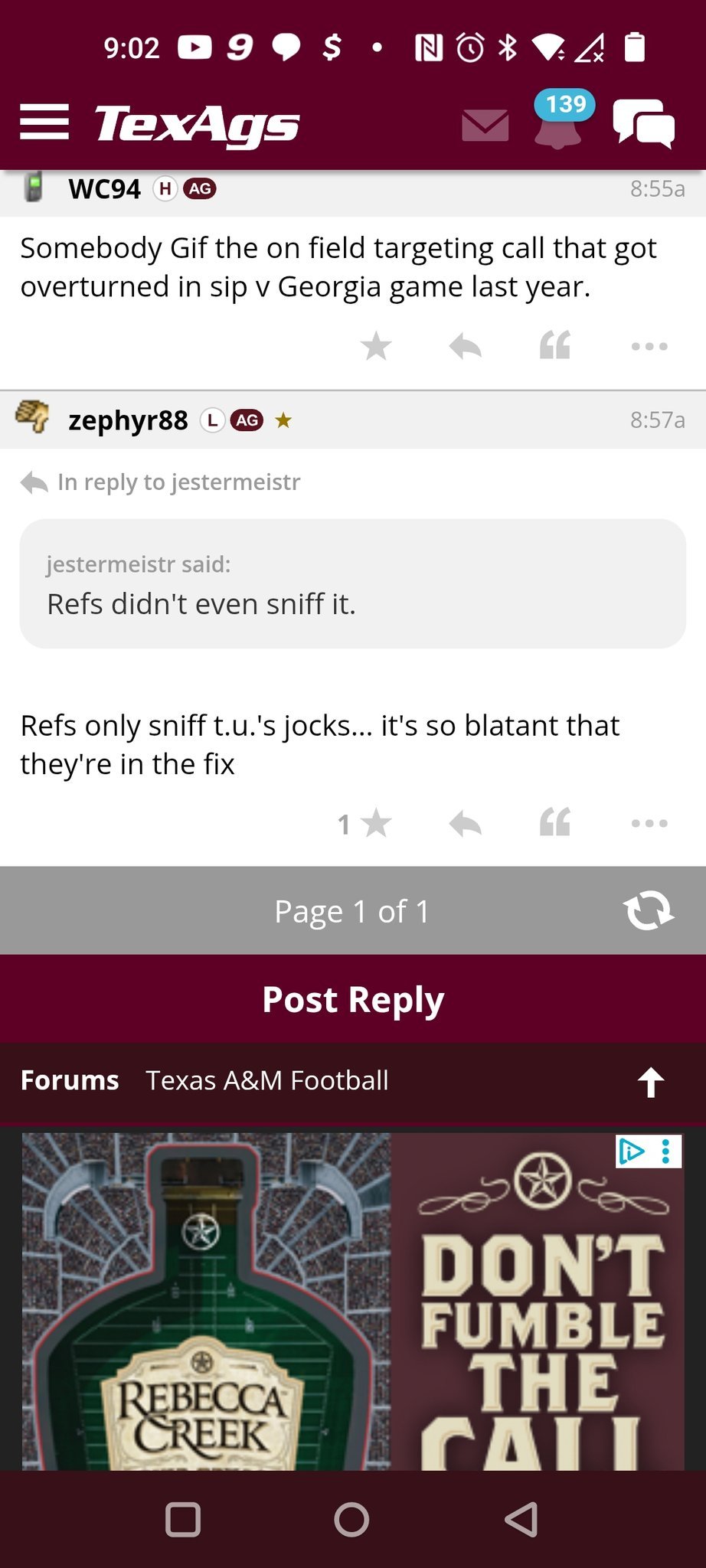The height and width of the screenshot is (1568, 706).
Task: Quote WC94's post
Action: (x=555, y=346)
